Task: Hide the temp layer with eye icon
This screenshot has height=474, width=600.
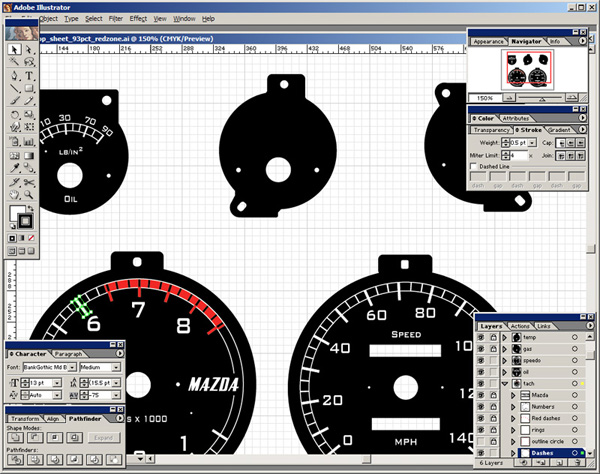Action: 482,338
